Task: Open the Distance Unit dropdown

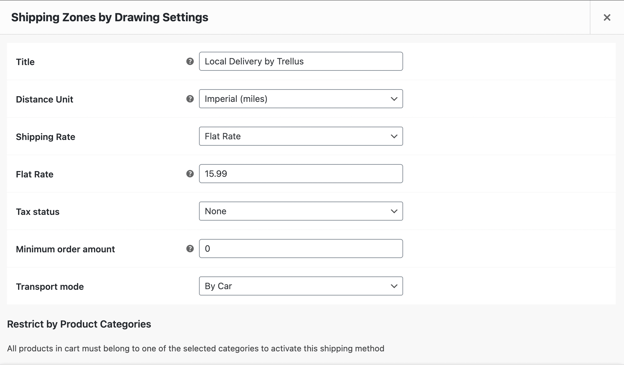Action: (x=301, y=99)
